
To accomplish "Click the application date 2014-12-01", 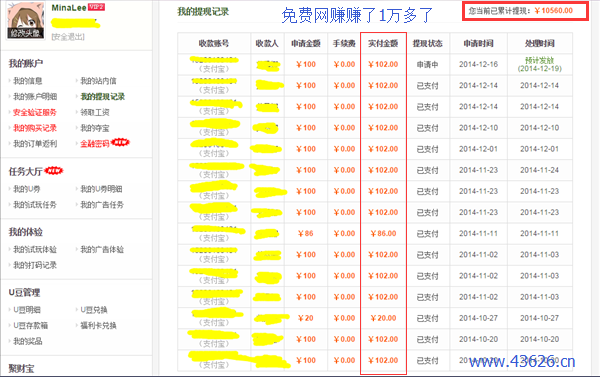I will coord(478,149).
